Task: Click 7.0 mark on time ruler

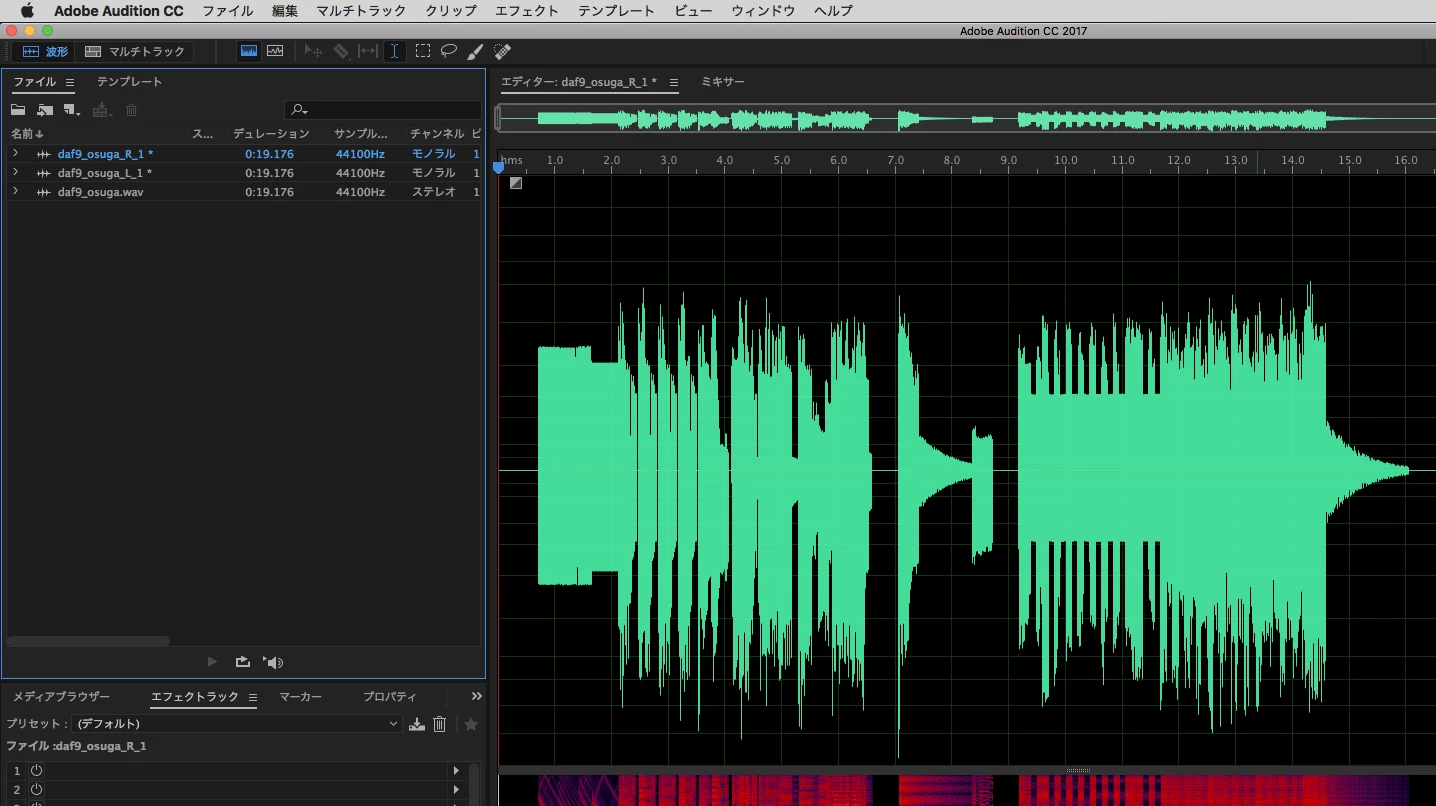Action: (x=896, y=160)
